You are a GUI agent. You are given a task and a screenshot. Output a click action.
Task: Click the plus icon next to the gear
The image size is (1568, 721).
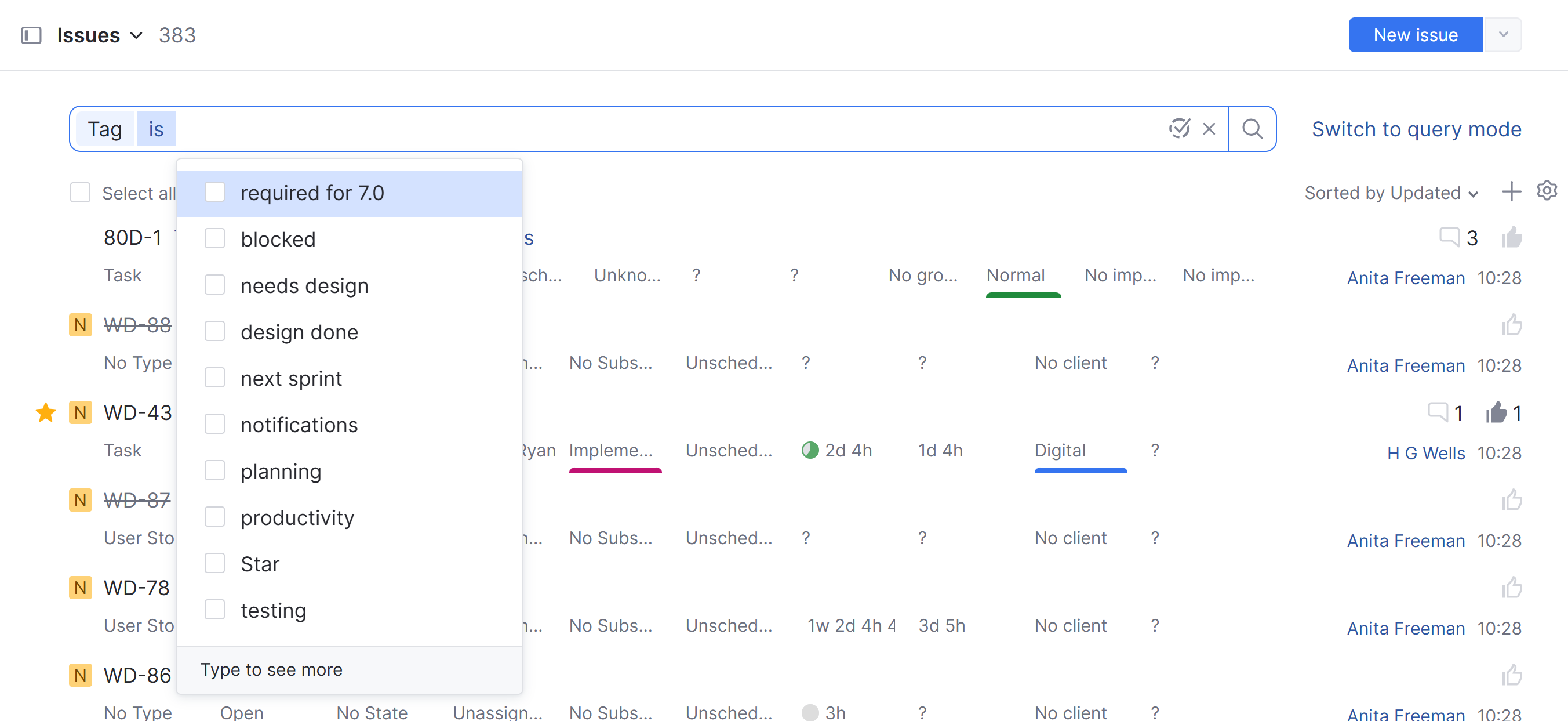(x=1511, y=192)
